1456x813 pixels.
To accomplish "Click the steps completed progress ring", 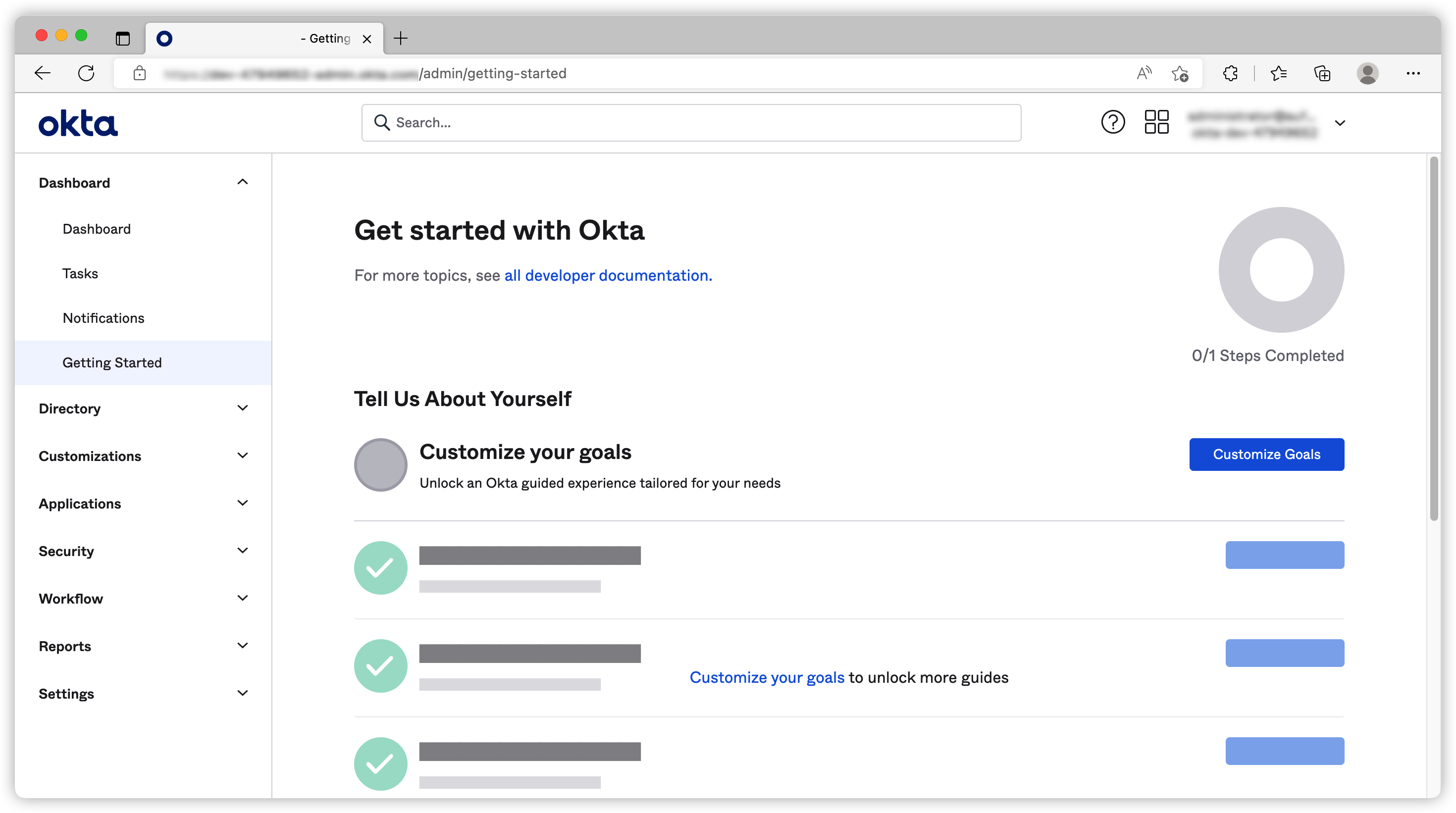I will click(1281, 269).
